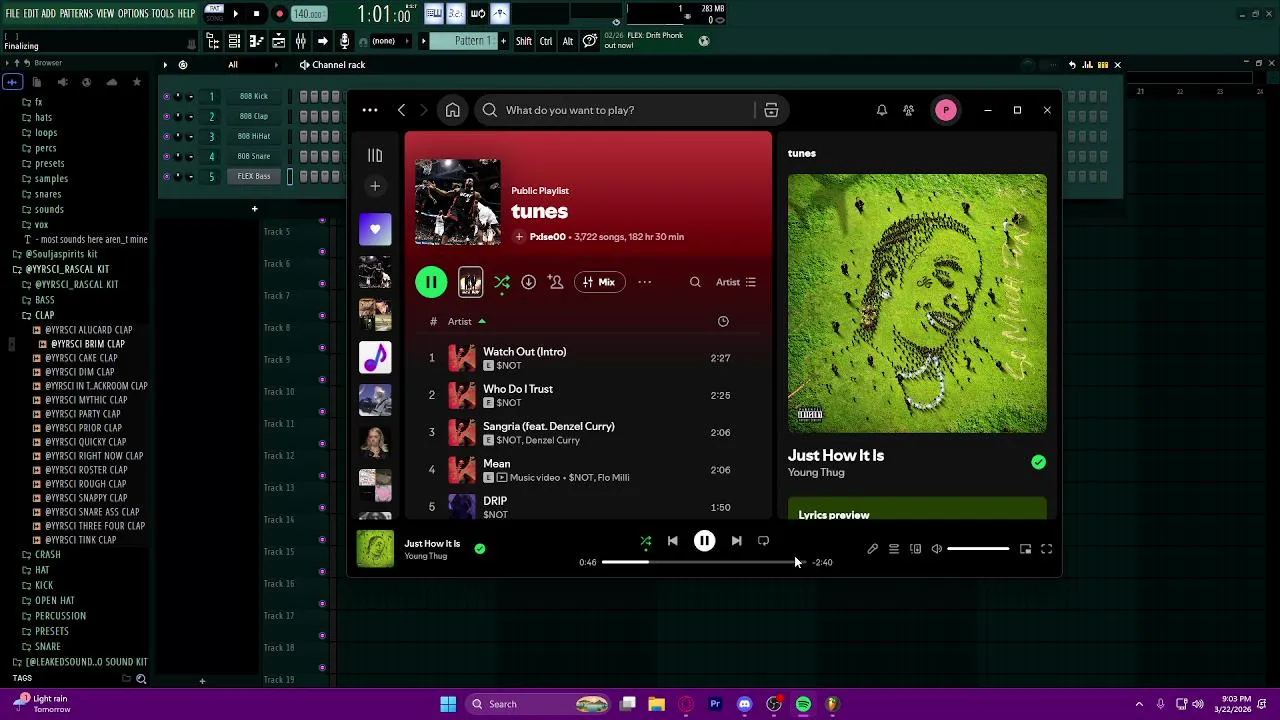The width and height of the screenshot is (1280, 720).
Task: Open FL Studio PATTERNS menu
Action: coord(76,14)
